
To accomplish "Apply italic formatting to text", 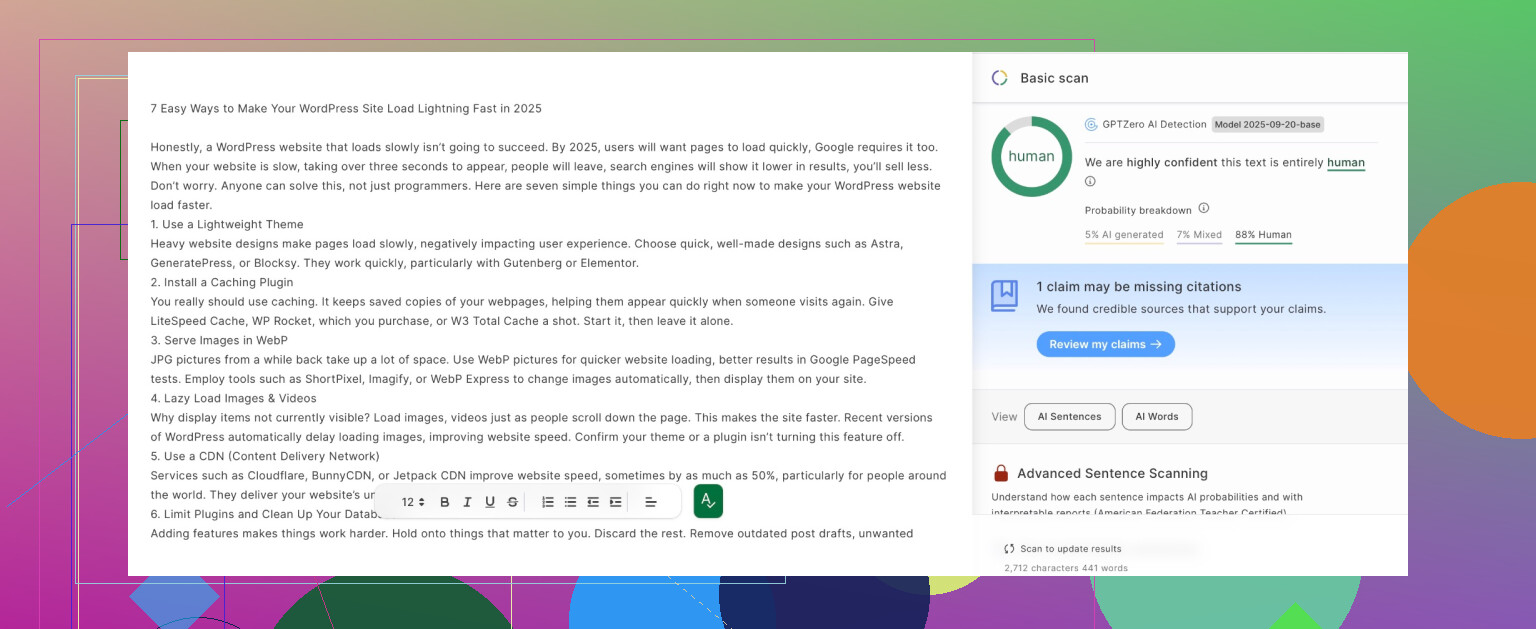I will tap(467, 502).
